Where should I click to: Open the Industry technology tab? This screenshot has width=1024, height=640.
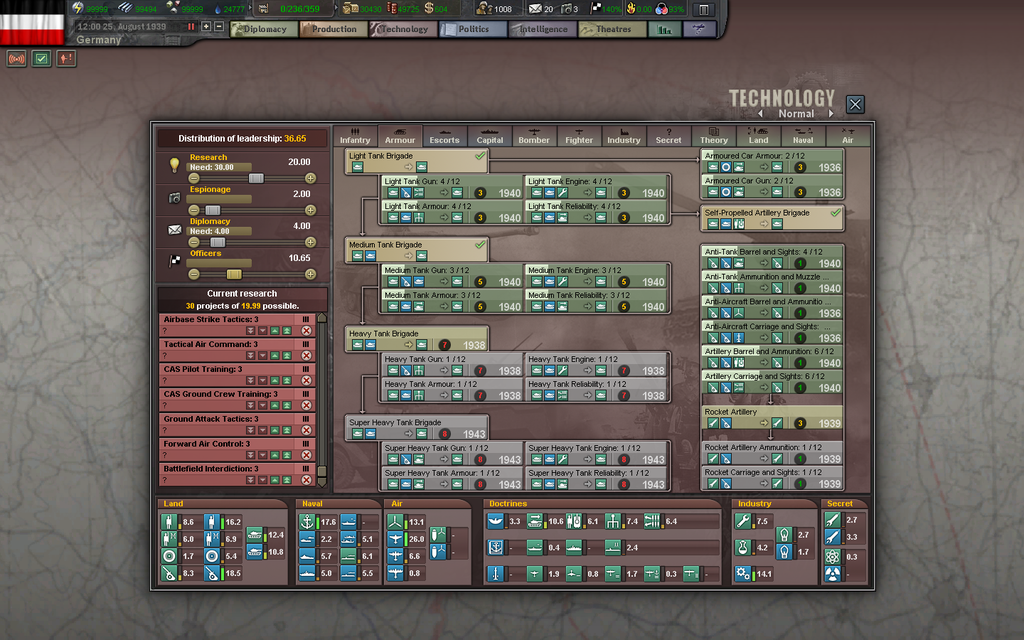click(x=624, y=136)
